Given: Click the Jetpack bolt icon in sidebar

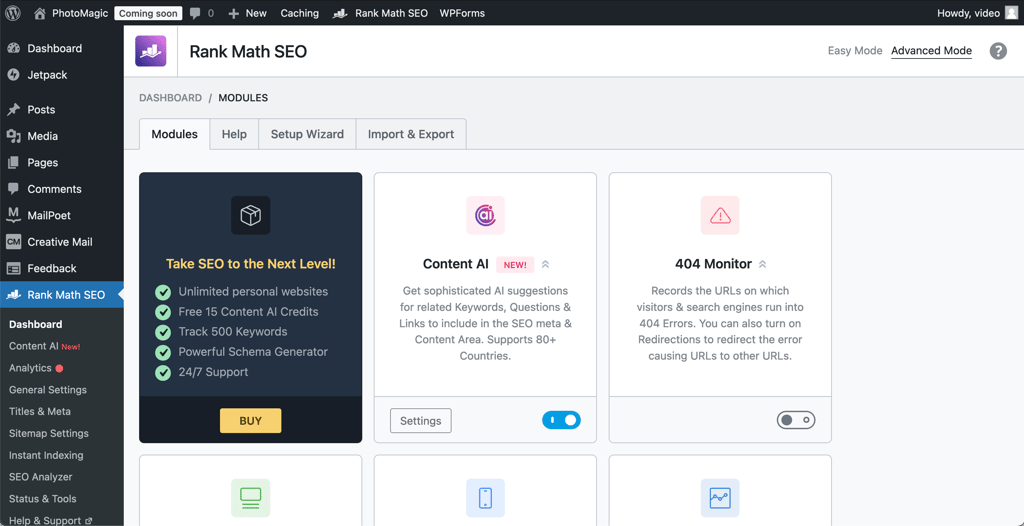Looking at the screenshot, I should coord(13,75).
